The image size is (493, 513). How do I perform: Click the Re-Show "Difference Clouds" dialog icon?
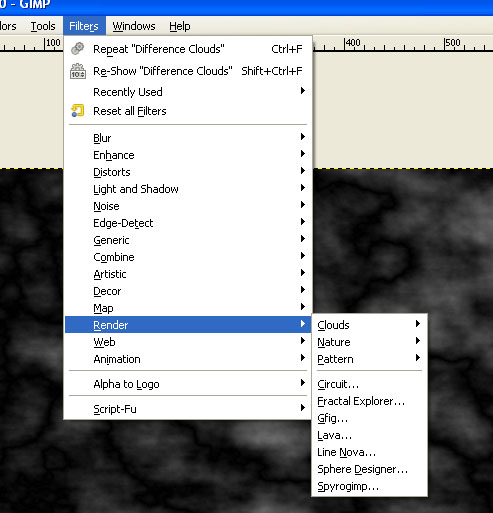(x=78, y=71)
